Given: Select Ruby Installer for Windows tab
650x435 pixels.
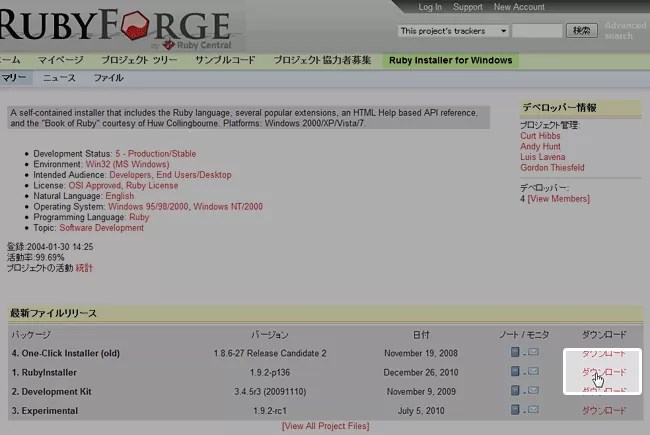Looking at the screenshot, I should (x=451, y=61).
